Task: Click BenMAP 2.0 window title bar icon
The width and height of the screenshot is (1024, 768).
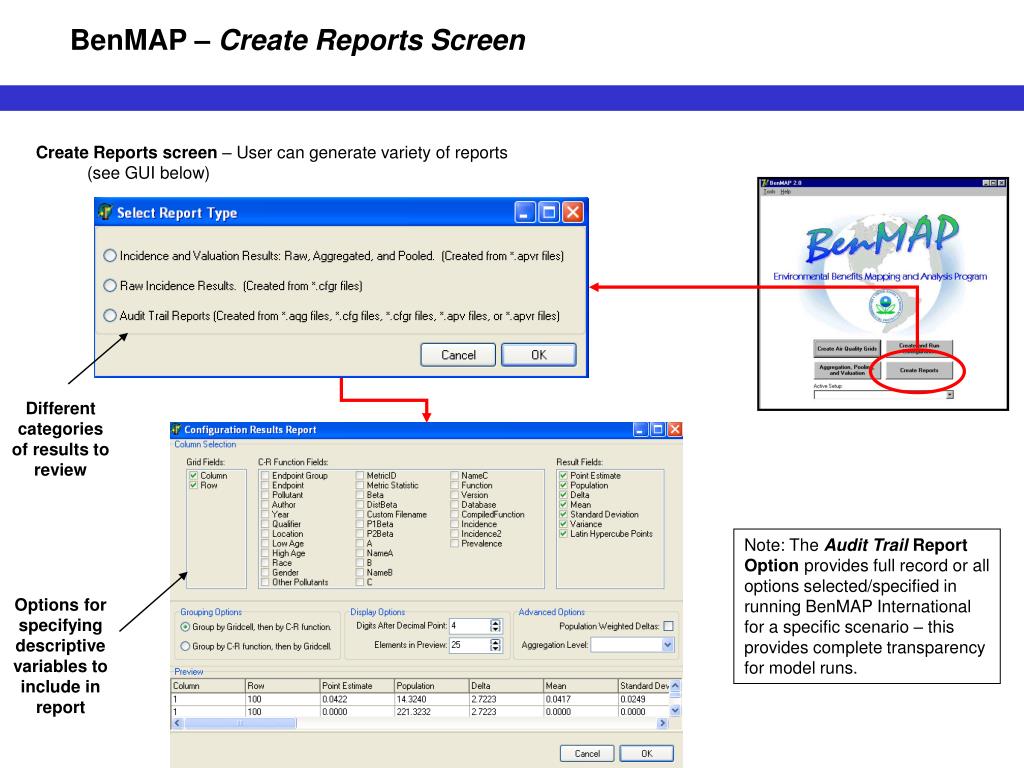Action: 765,183
